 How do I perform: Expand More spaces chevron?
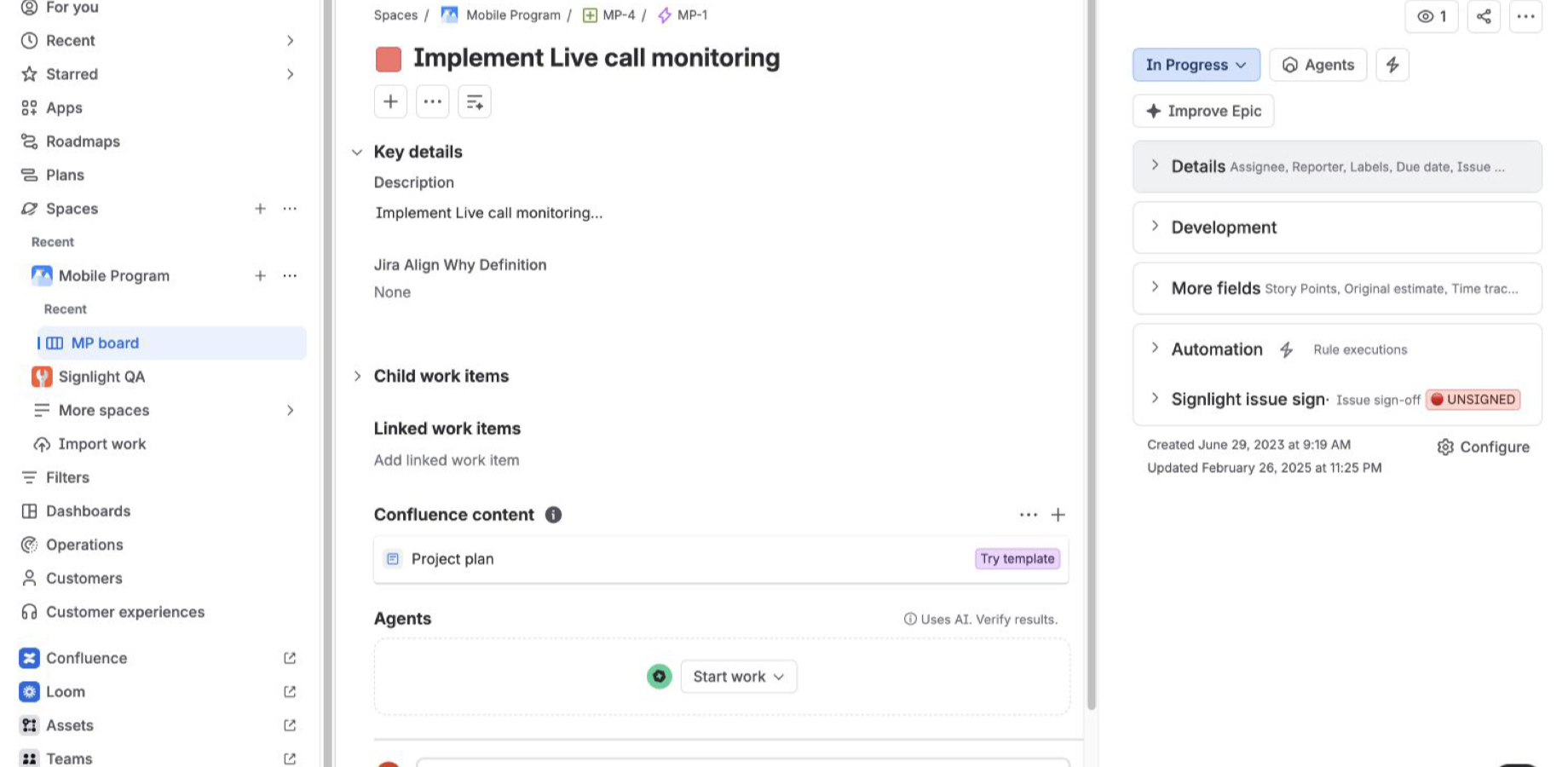[x=291, y=411]
